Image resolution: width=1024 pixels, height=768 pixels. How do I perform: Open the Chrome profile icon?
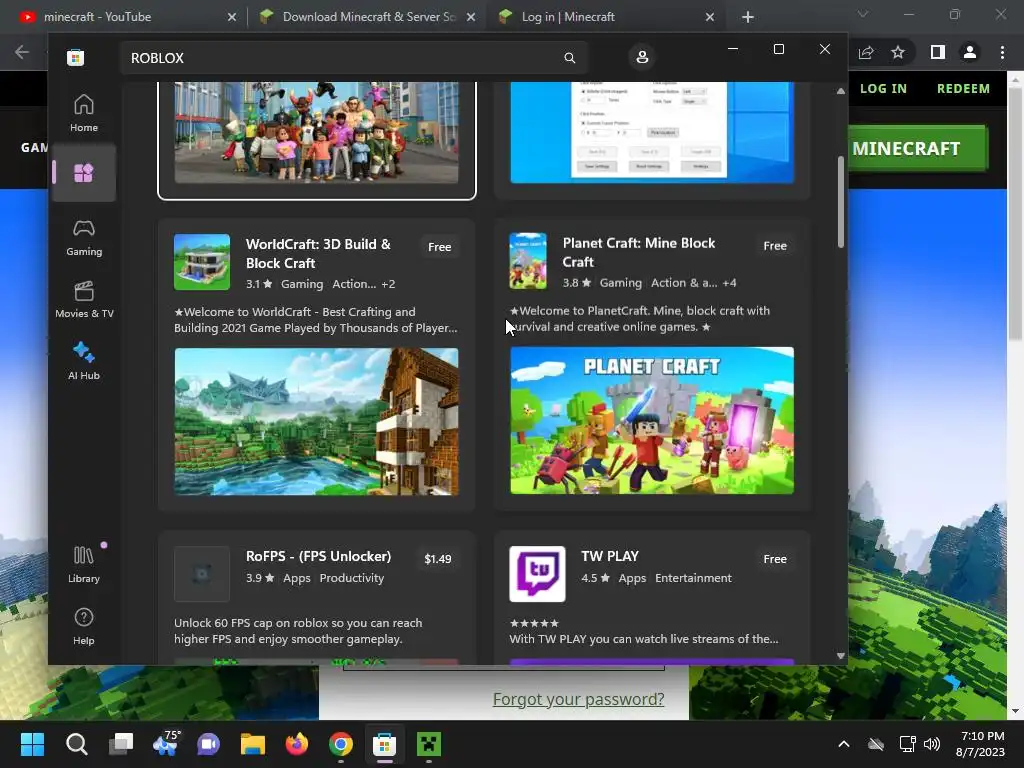(x=970, y=52)
